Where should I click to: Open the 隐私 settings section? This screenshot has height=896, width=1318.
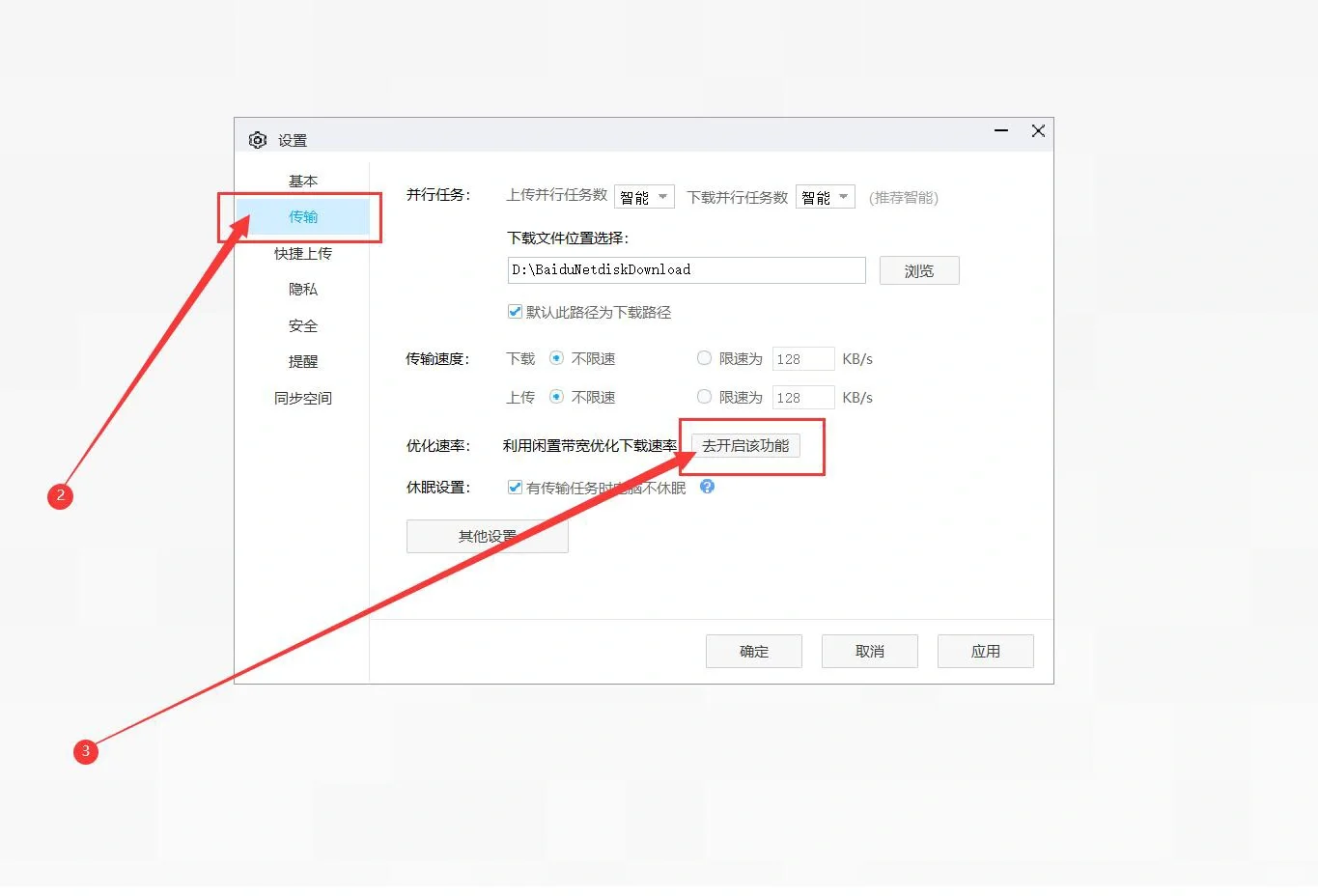302,289
